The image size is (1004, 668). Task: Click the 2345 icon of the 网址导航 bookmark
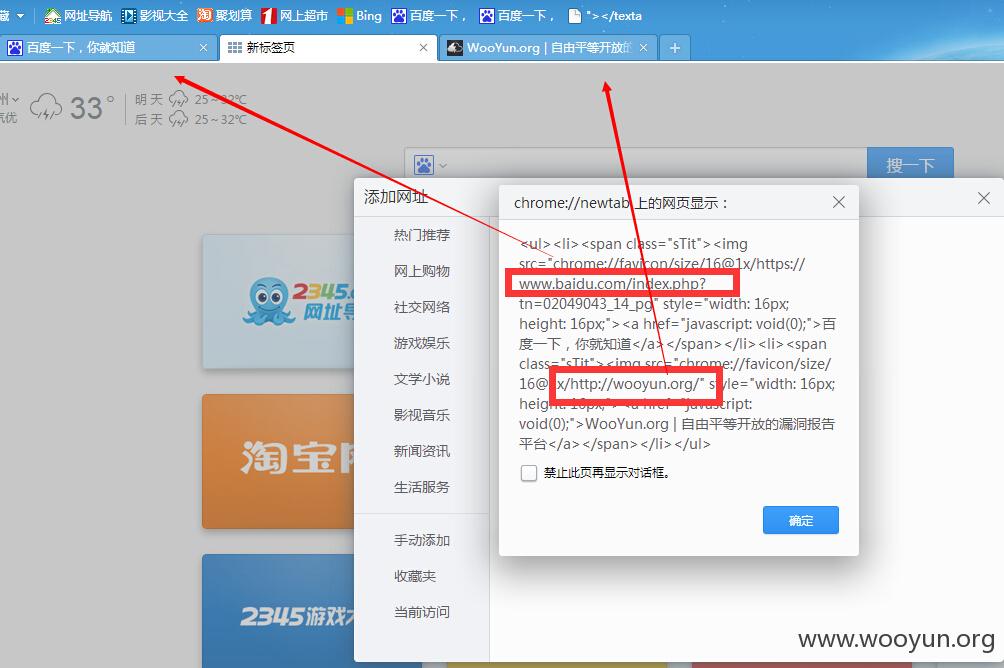[52, 16]
